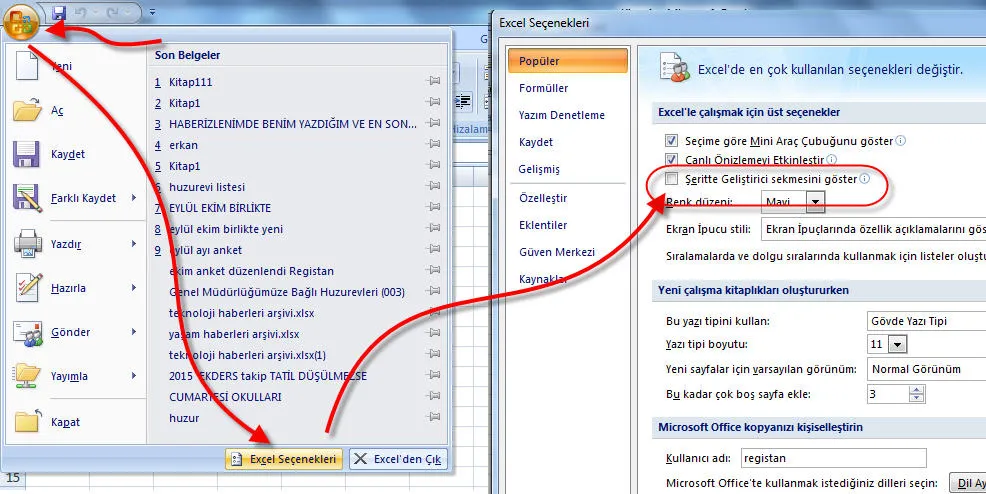The width and height of the screenshot is (986, 494).
Task: Click the Excel Seçenekleri button
Action: click(x=285, y=459)
